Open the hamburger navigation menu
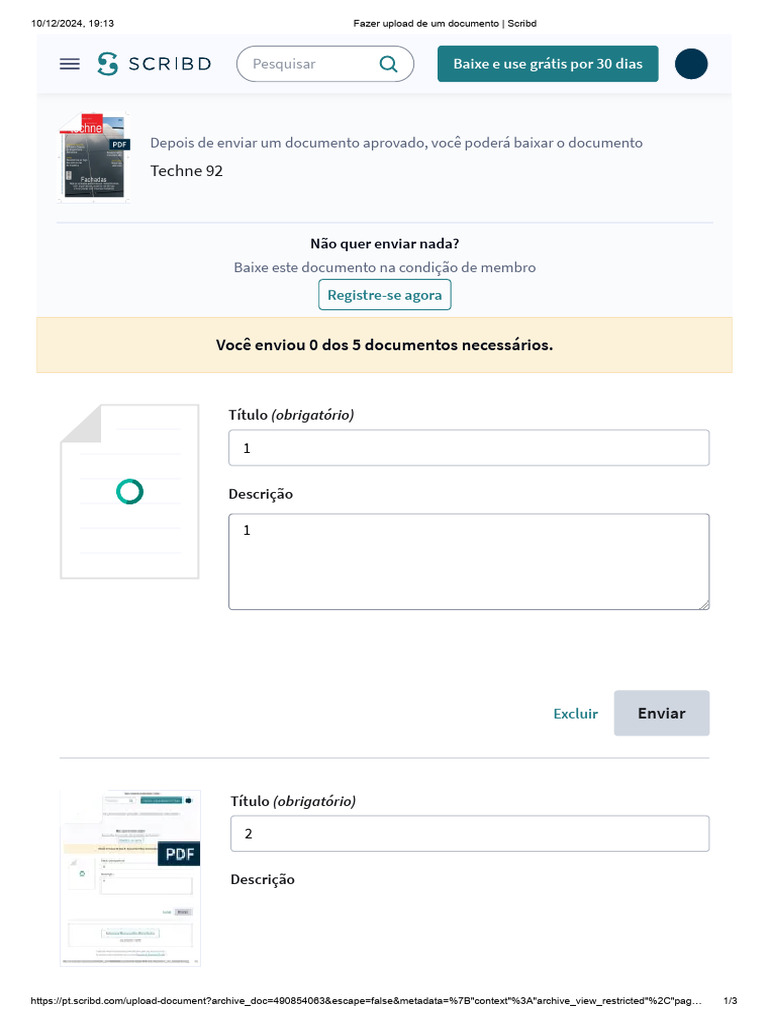This screenshot has height=1024, width=768. (x=69, y=64)
